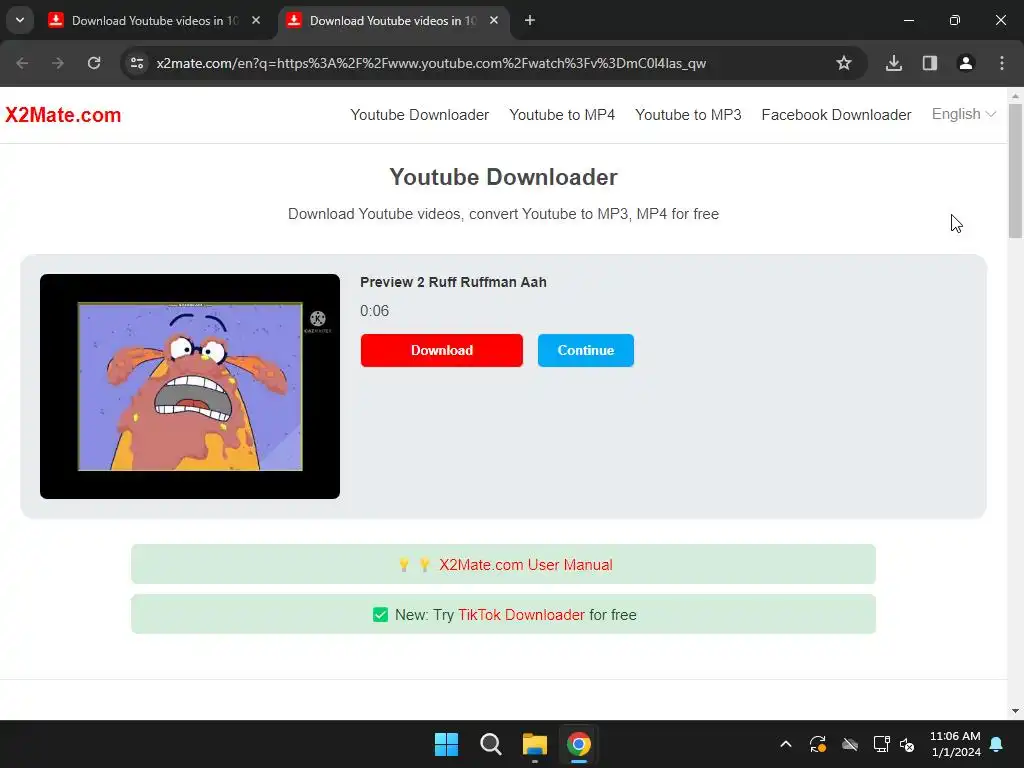Select the second Download Youtube videos tab
This screenshot has width=1024, height=768.
[393, 21]
